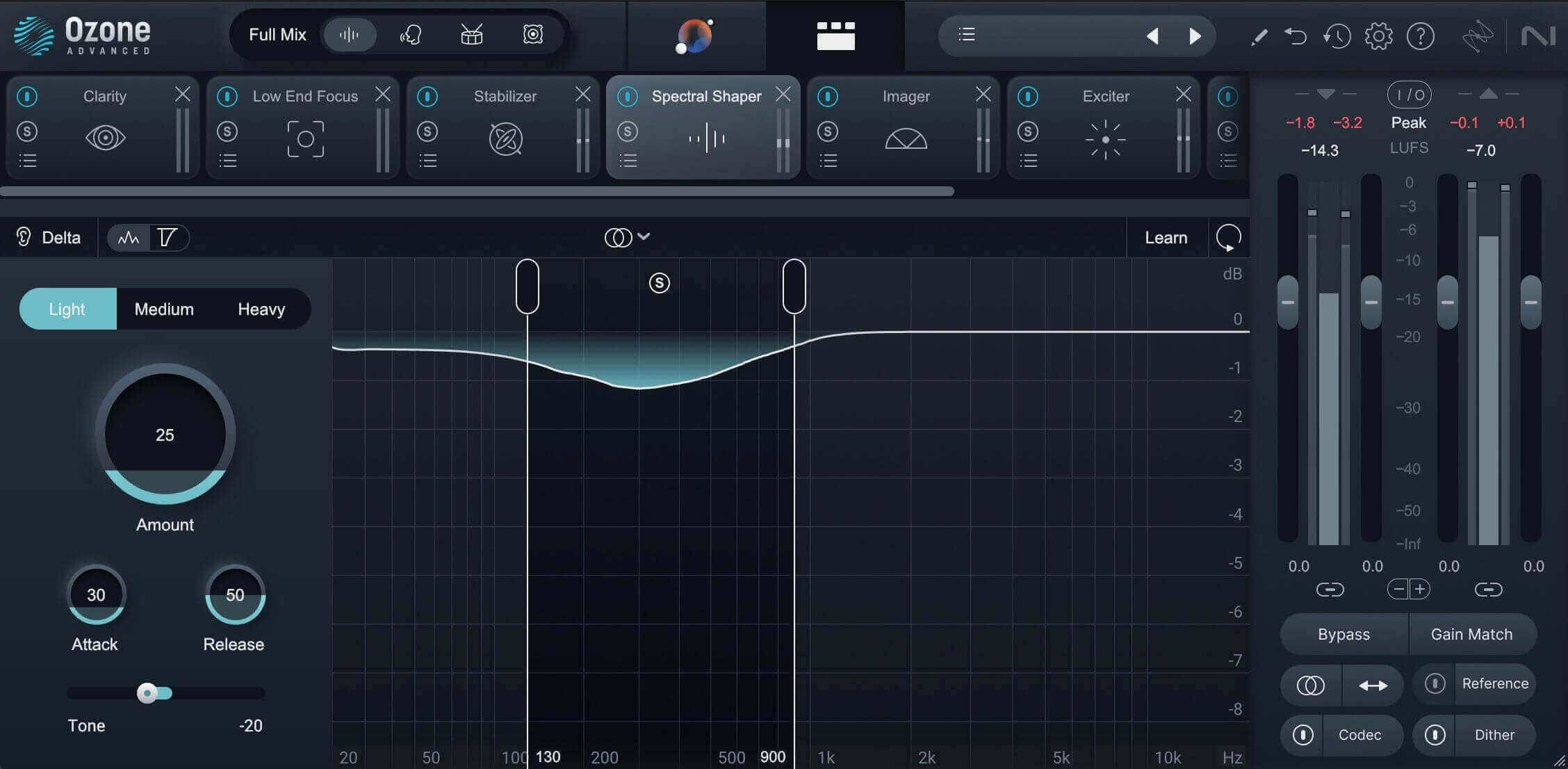
Task: Click the undo arrow icon
Action: (x=1296, y=35)
